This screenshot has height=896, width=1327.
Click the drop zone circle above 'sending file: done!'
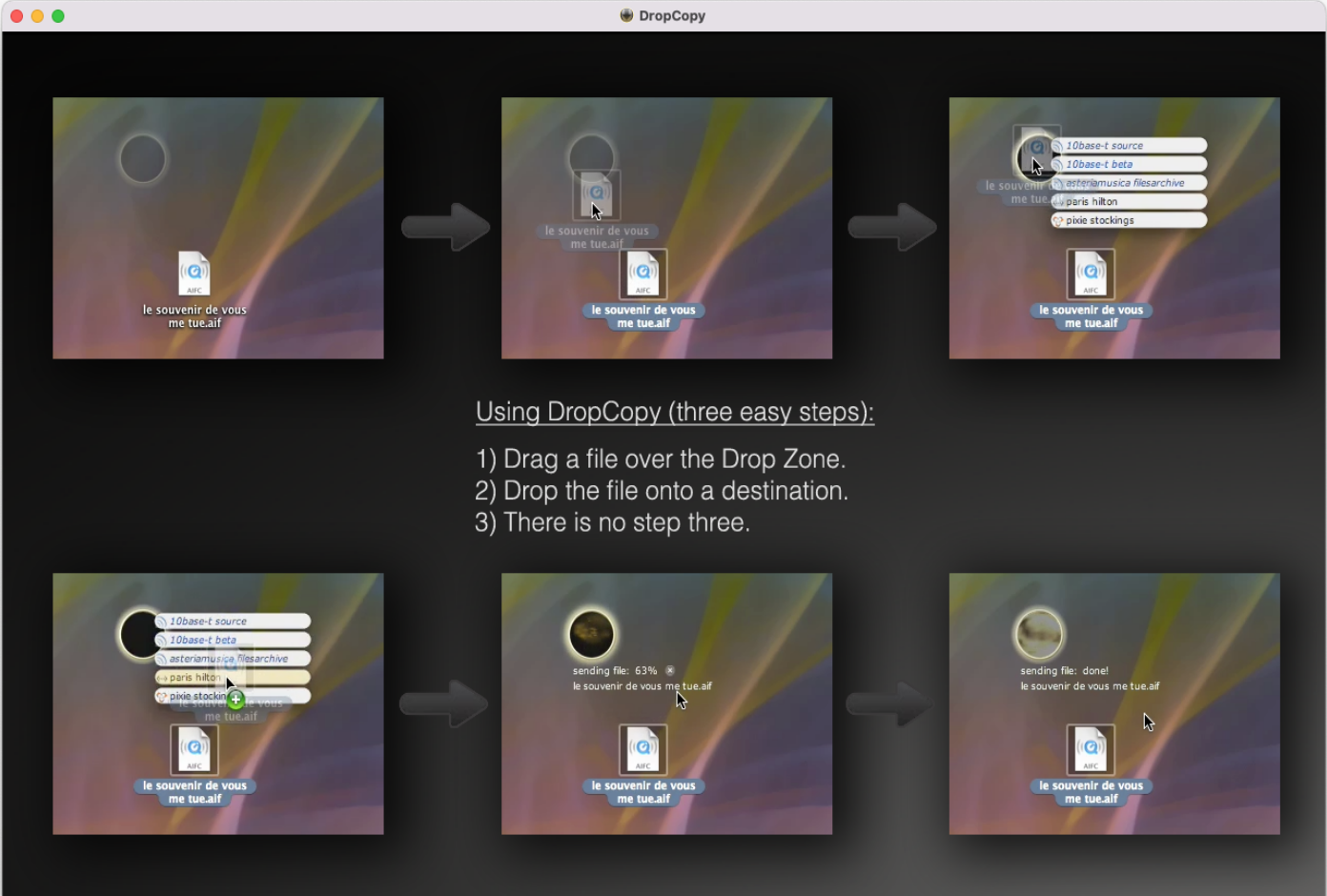pos(1038,634)
